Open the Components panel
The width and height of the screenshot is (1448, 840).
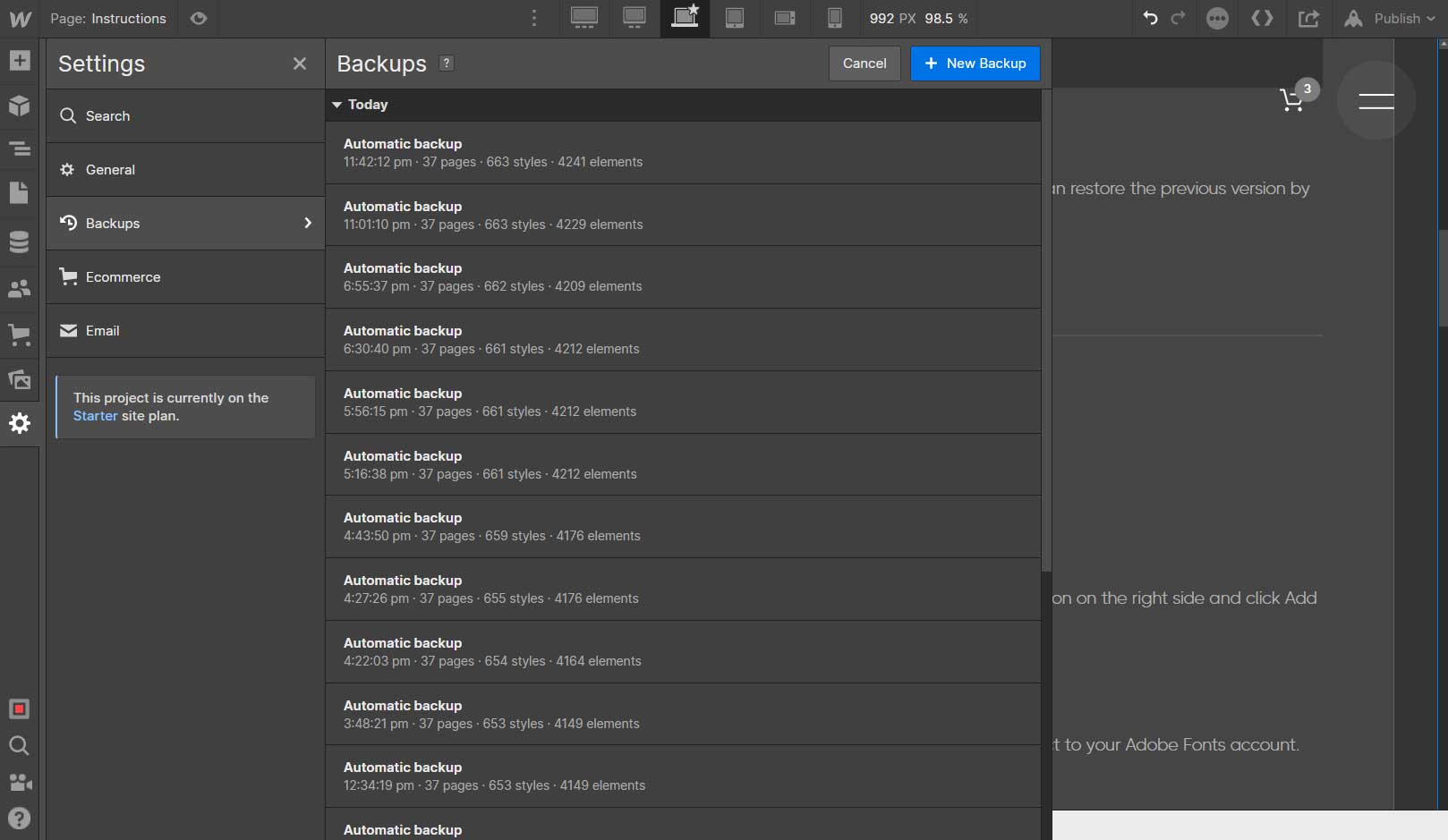pyautogui.click(x=19, y=106)
